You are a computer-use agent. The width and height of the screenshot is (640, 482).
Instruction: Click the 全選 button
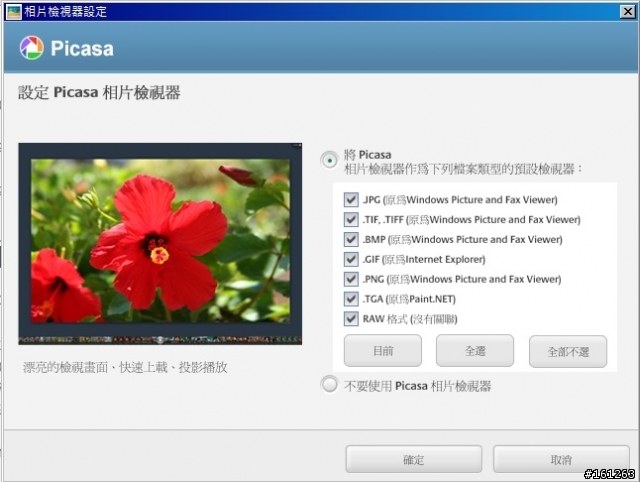[x=475, y=351]
